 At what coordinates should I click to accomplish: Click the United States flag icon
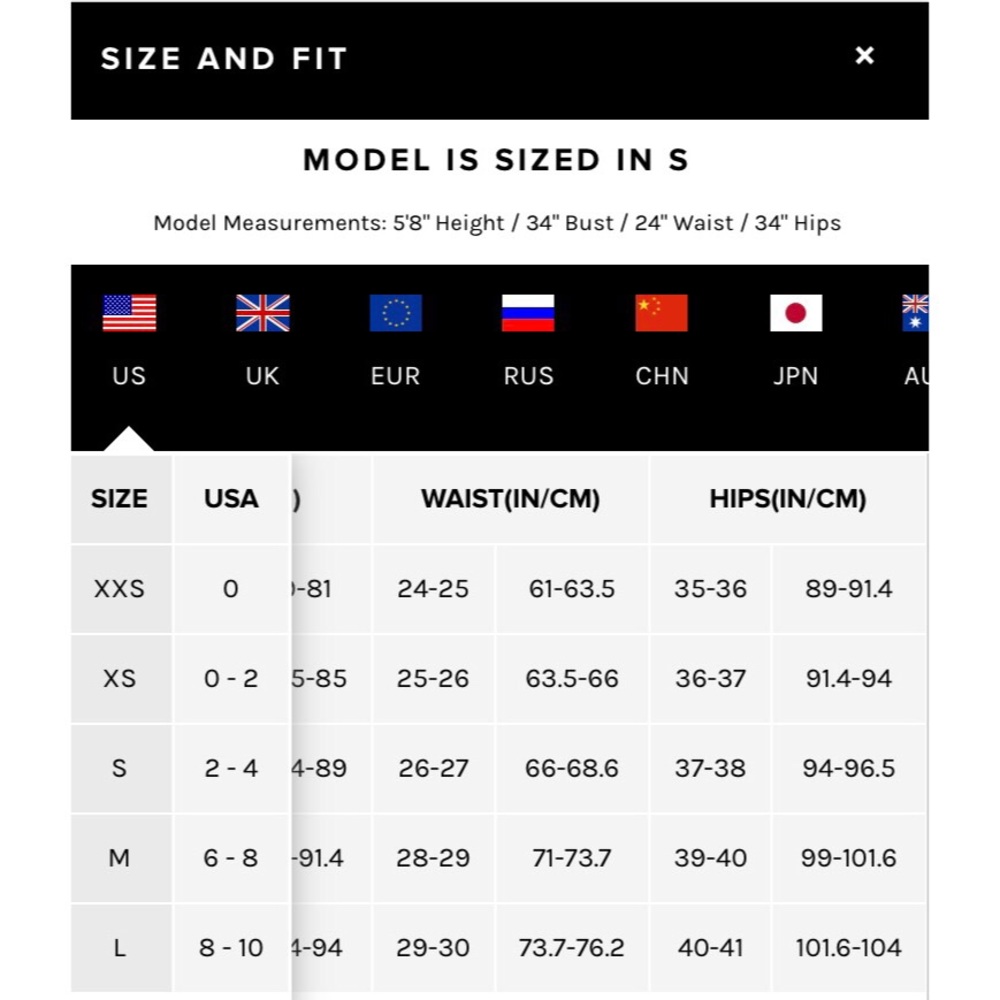[129, 313]
